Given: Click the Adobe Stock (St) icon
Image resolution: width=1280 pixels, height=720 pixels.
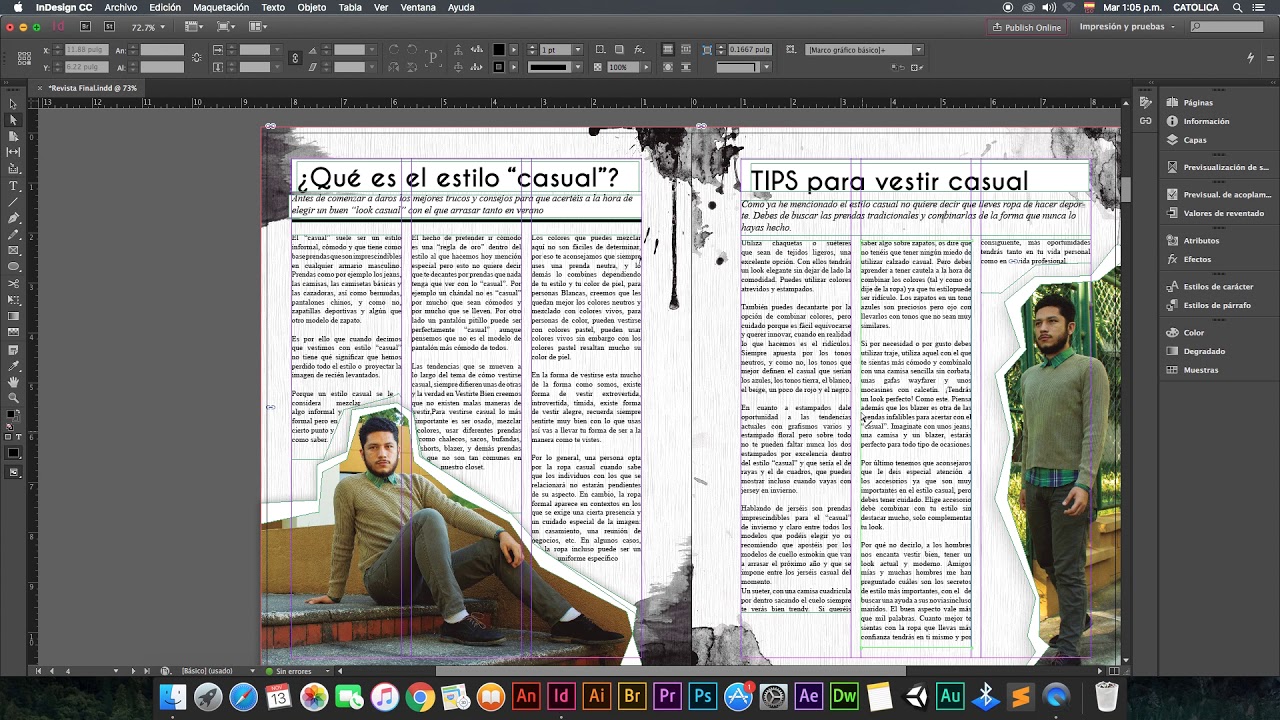Looking at the screenshot, I should [x=110, y=27].
